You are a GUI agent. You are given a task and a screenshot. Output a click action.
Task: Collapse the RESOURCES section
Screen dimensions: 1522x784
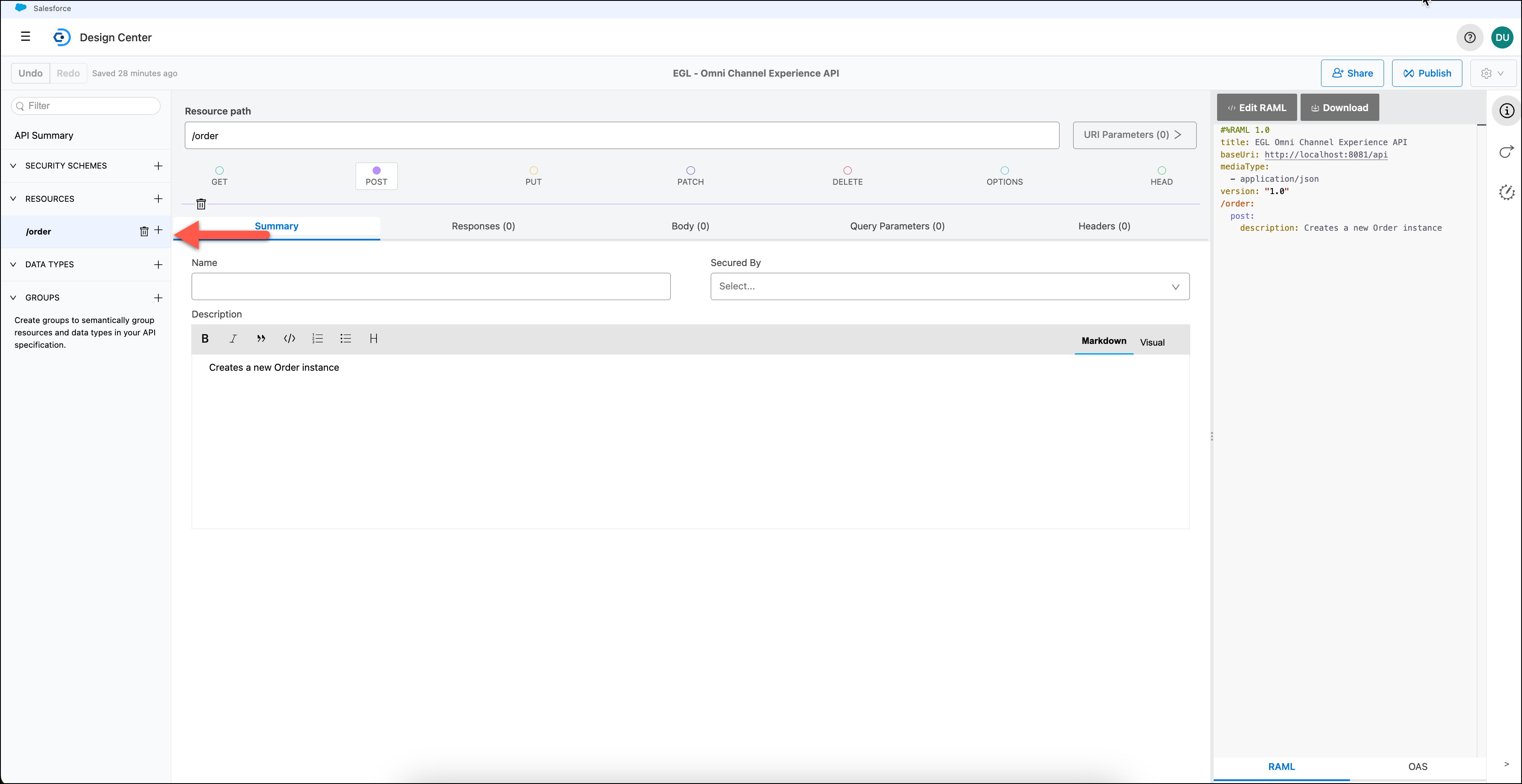click(x=13, y=199)
